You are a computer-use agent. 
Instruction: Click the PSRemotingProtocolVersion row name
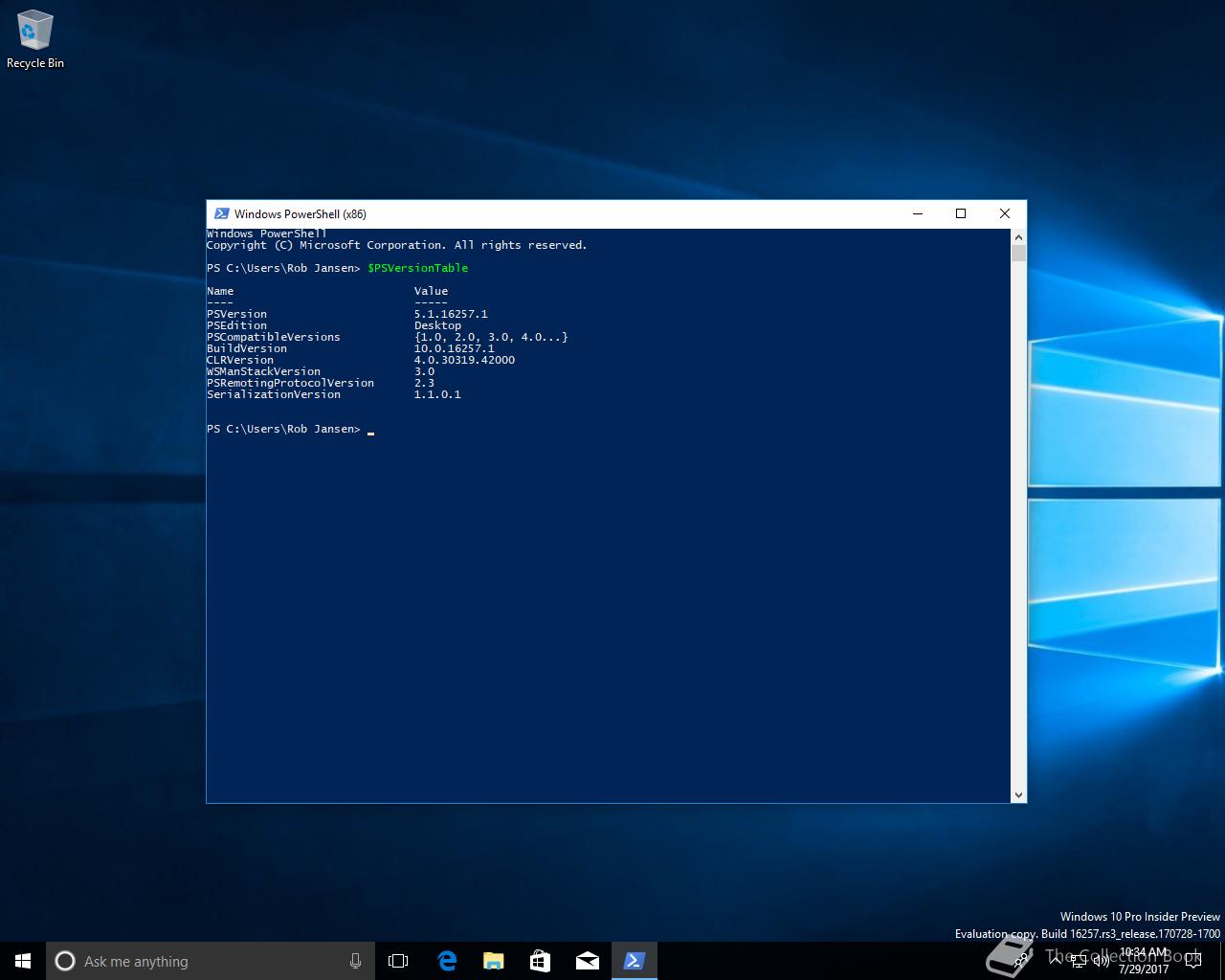291,383
